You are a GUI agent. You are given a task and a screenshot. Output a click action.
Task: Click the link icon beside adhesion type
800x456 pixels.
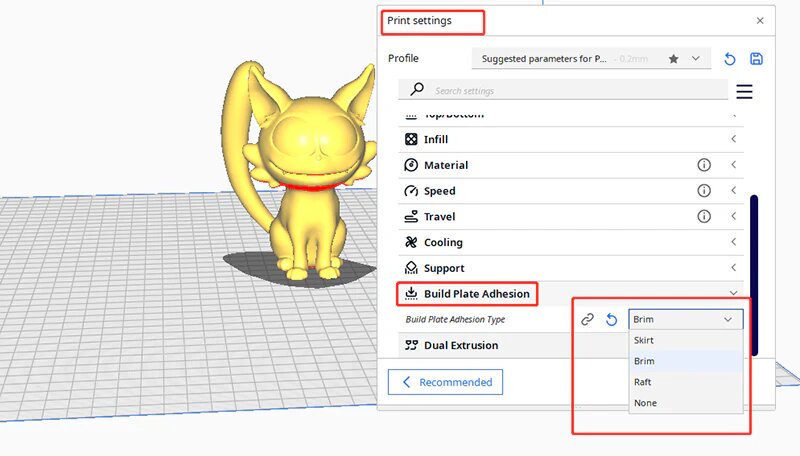coord(587,319)
